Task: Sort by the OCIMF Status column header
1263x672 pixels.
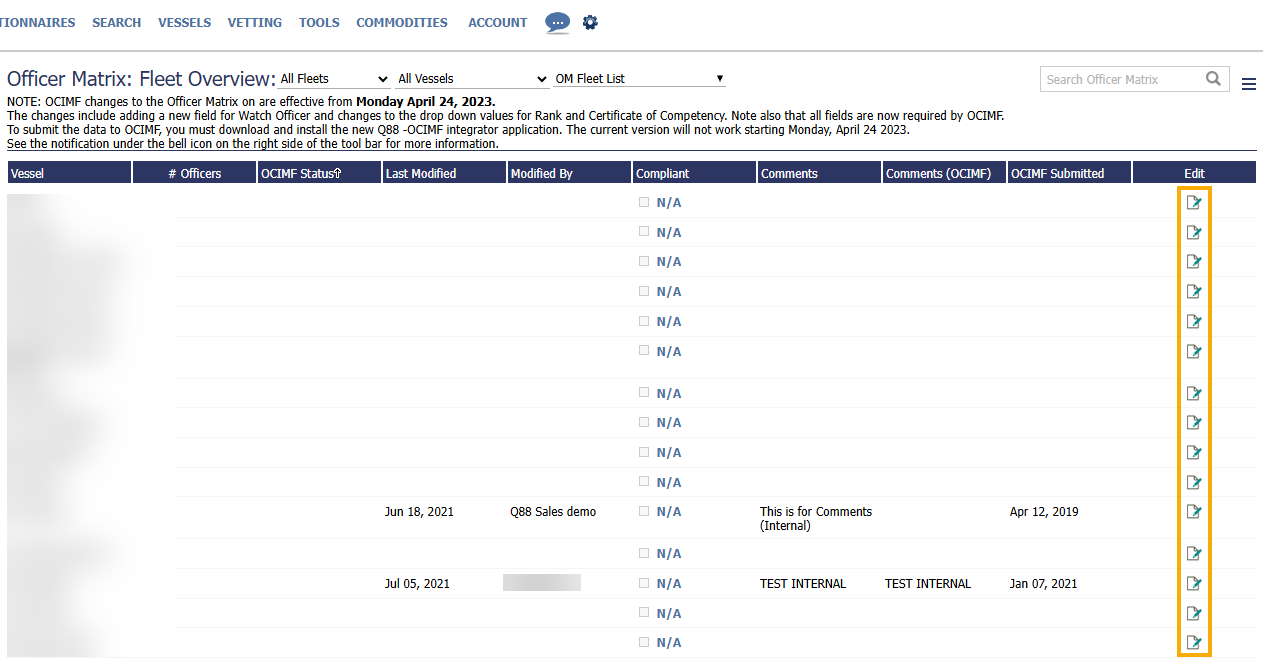Action: click(x=300, y=174)
